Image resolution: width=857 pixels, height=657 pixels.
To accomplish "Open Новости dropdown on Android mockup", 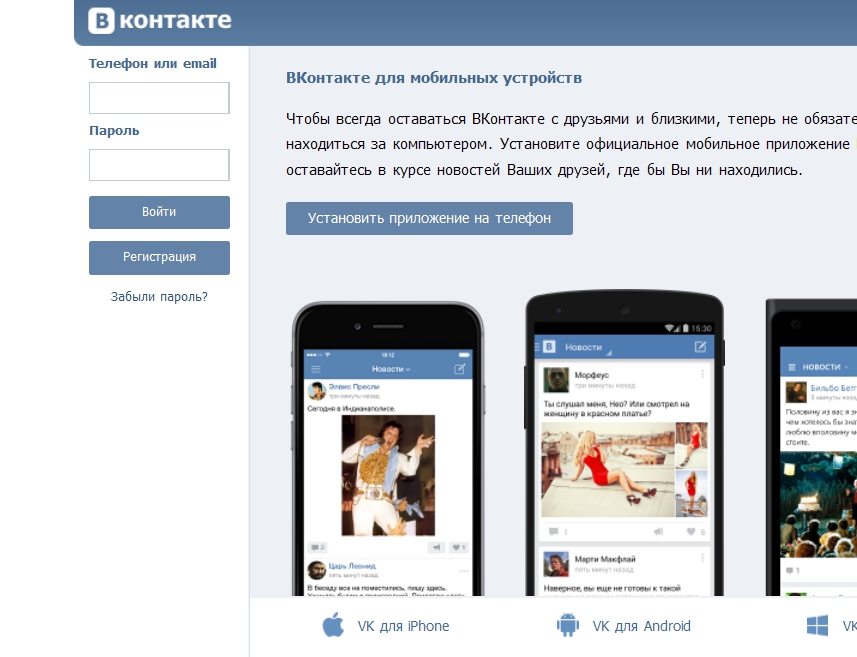I will (x=588, y=348).
